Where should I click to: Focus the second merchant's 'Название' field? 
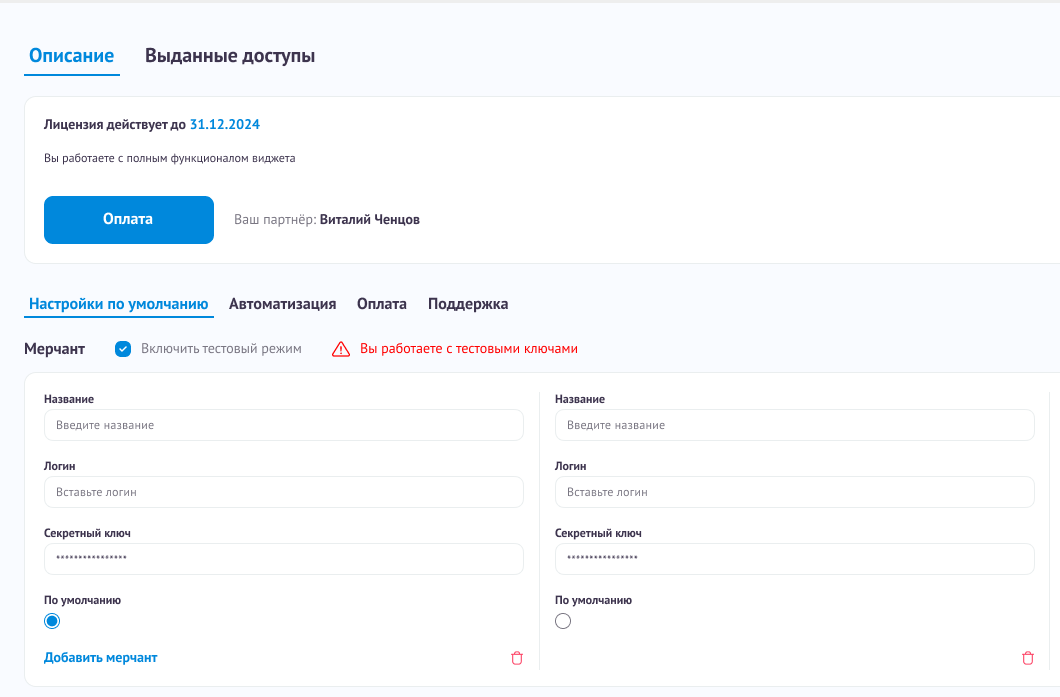click(x=794, y=425)
